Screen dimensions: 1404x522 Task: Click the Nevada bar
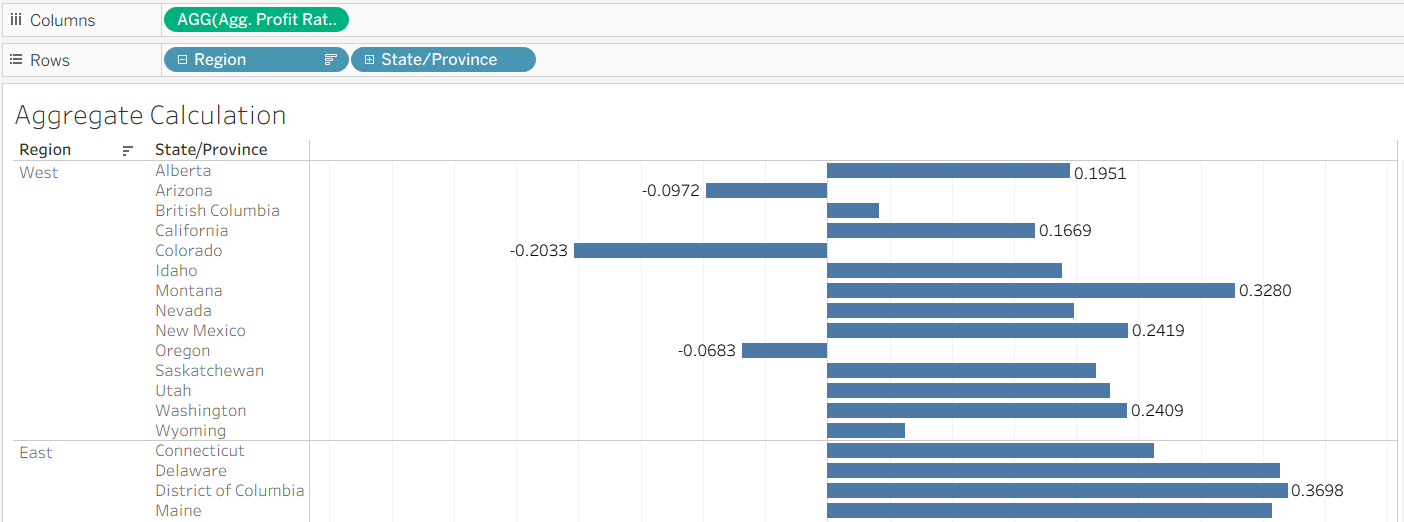tap(950, 310)
